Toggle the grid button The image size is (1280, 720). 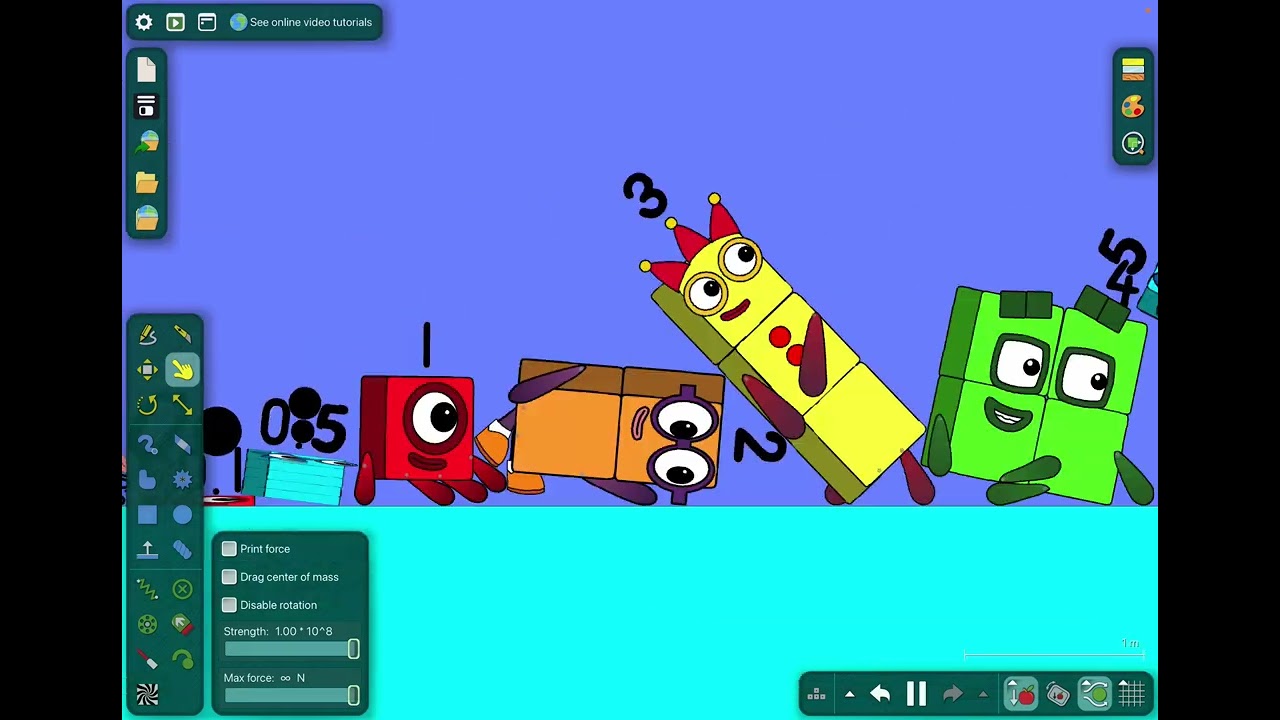pyautogui.click(x=1132, y=694)
